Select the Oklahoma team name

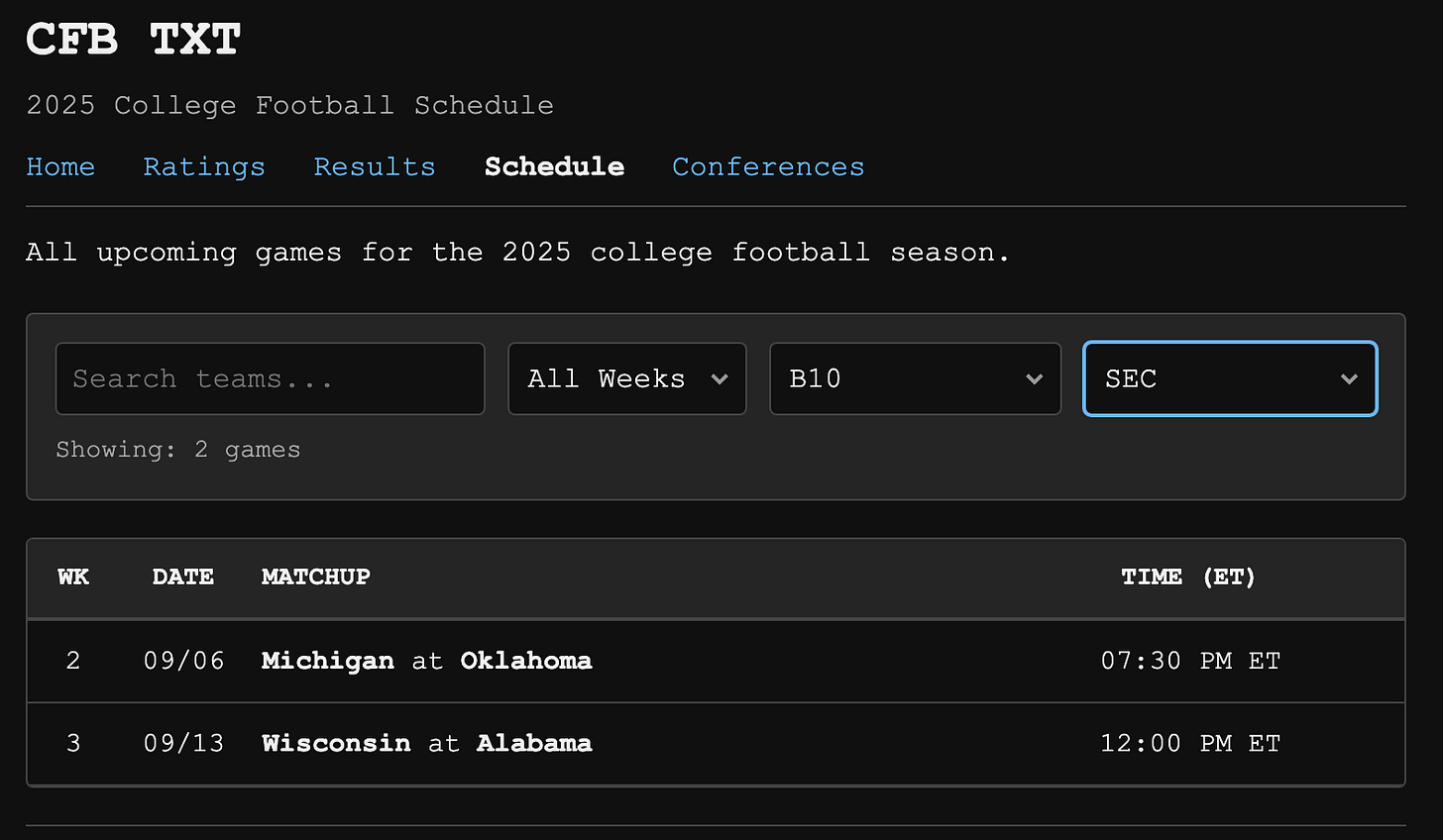(526, 661)
